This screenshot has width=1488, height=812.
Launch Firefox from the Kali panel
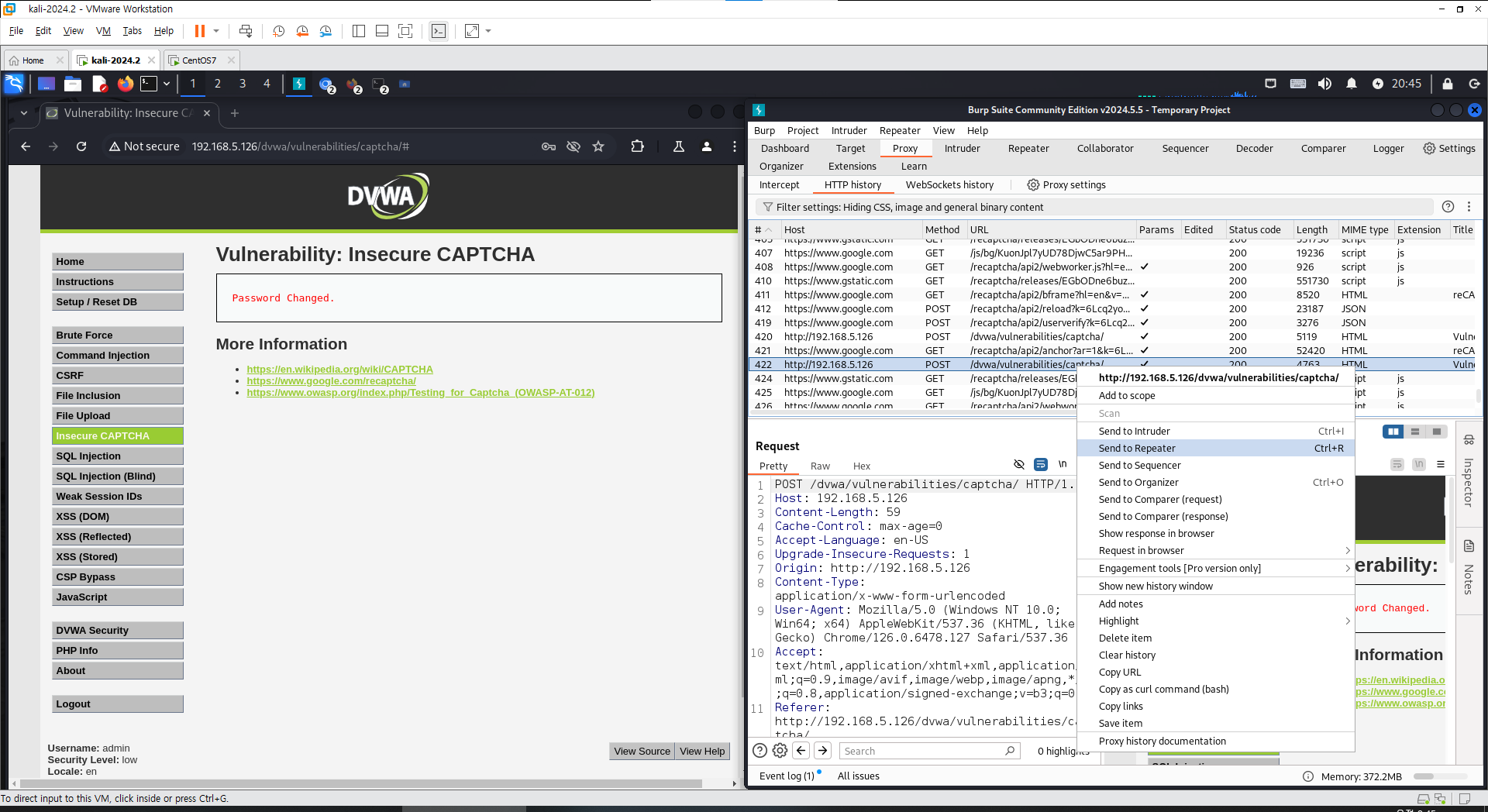tap(125, 84)
